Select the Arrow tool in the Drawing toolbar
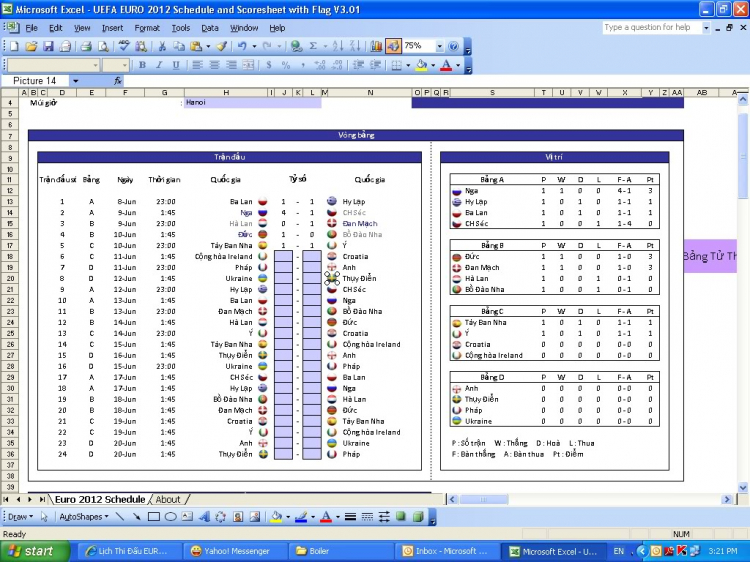Screen dimensions: 750x562 pyautogui.click(x=137, y=517)
